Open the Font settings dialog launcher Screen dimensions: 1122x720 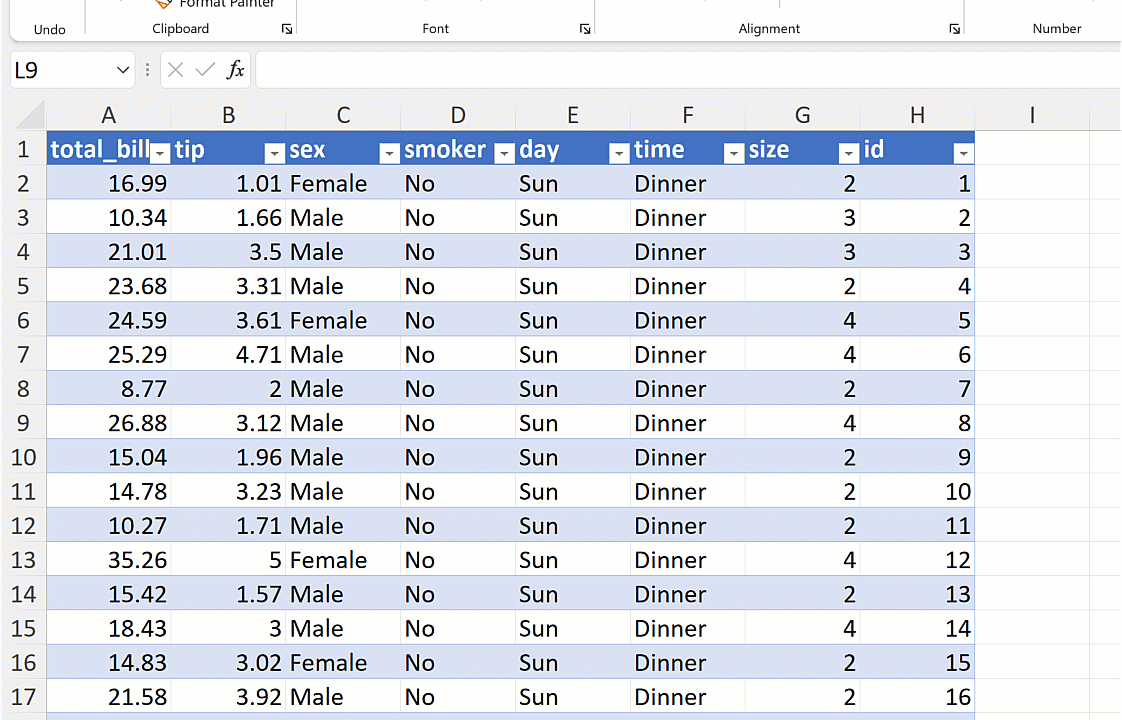click(585, 30)
